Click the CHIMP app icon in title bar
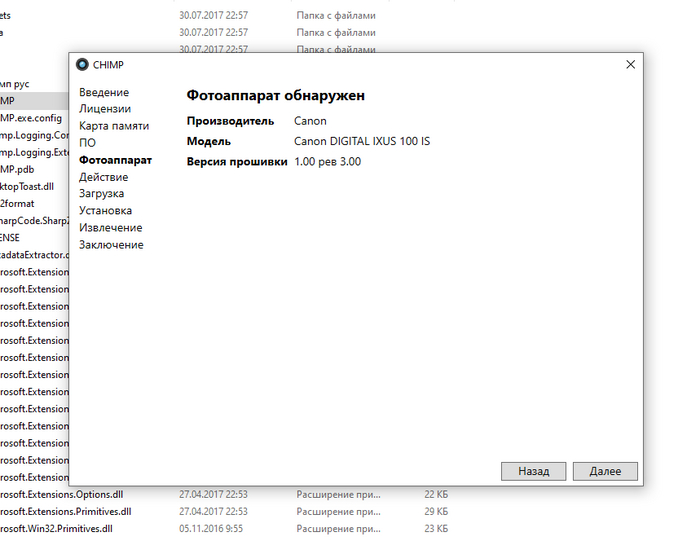The height and width of the screenshot is (541, 700). pyautogui.click(x=82, y=65)
